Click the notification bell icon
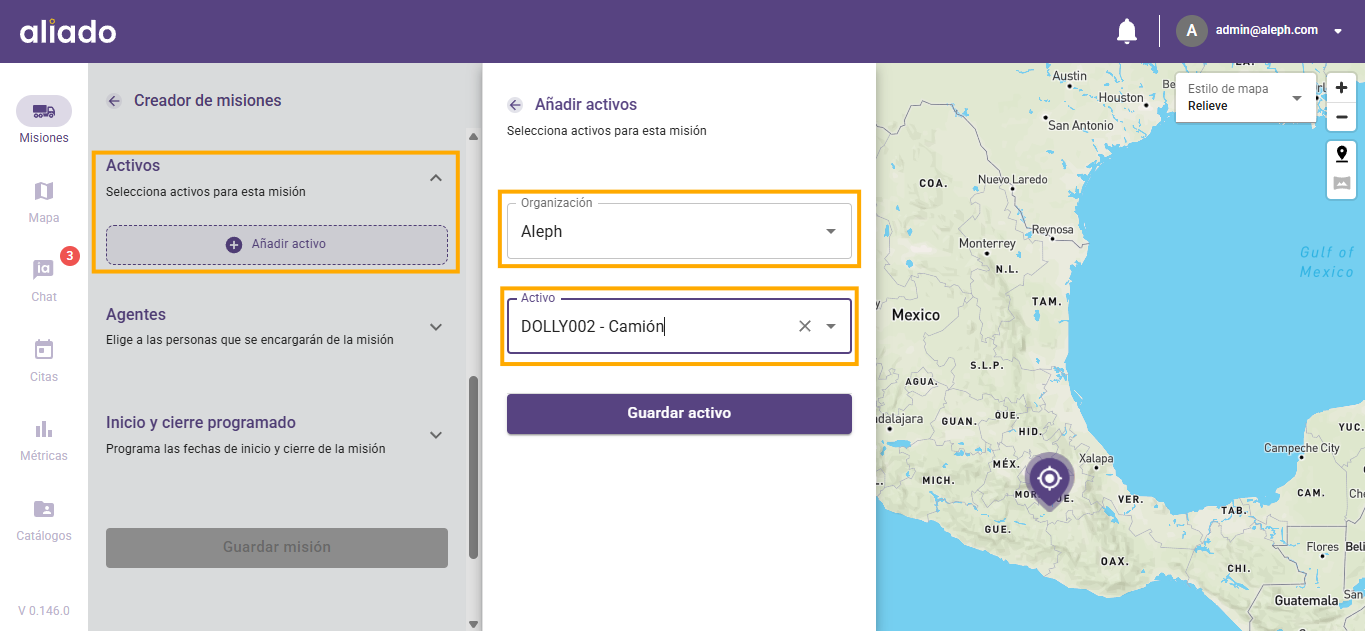The height and width of the screenshot is (631, 1365). tap(1127, 31)
